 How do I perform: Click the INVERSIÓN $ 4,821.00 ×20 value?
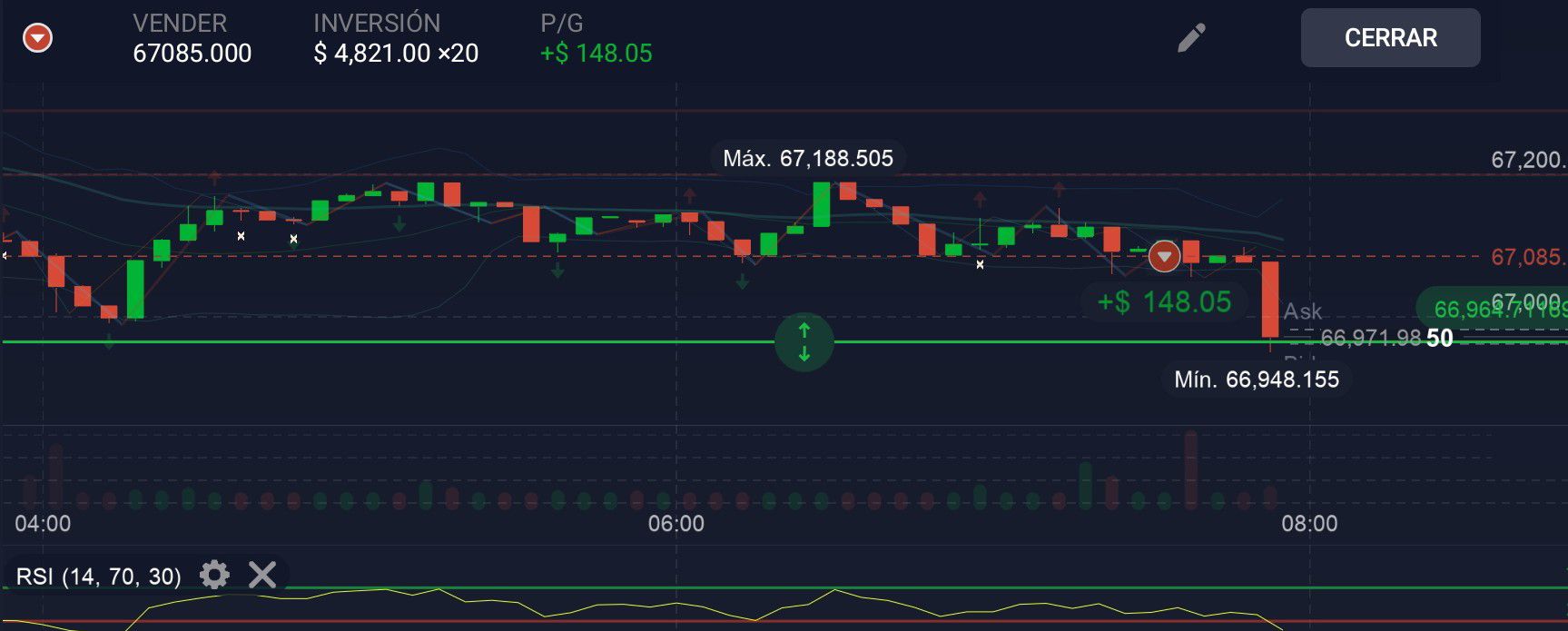[396, 54]
